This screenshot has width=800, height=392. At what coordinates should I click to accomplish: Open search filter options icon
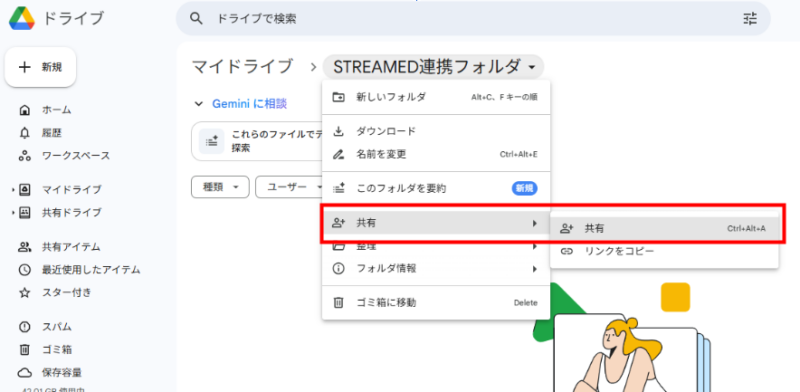pos(750,19)
